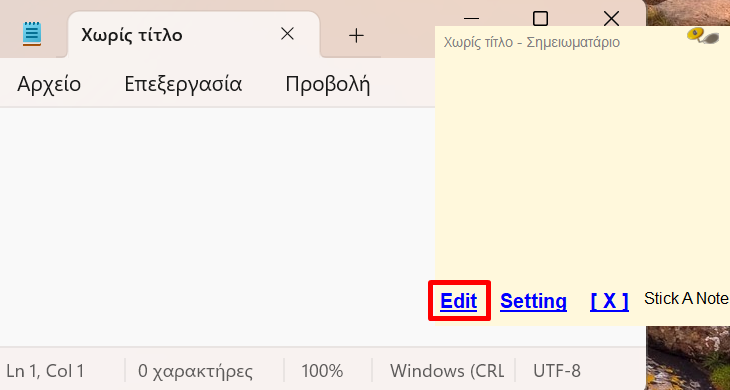Click the pin icon on the sticky note
The width and height of the screenshot is (730, 390).
pos(703,36)
